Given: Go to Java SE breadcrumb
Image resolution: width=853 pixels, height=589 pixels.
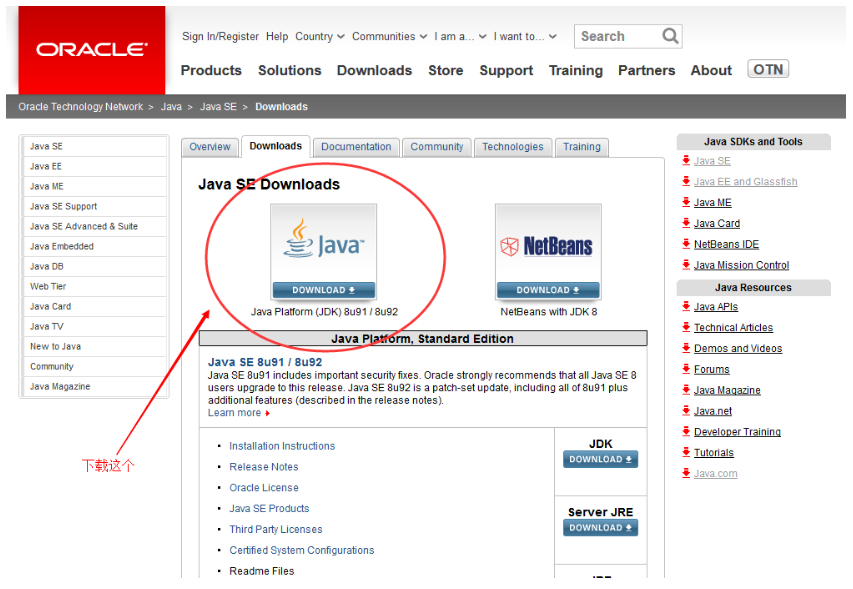Looking at the screenshot, I should point(218,107).
